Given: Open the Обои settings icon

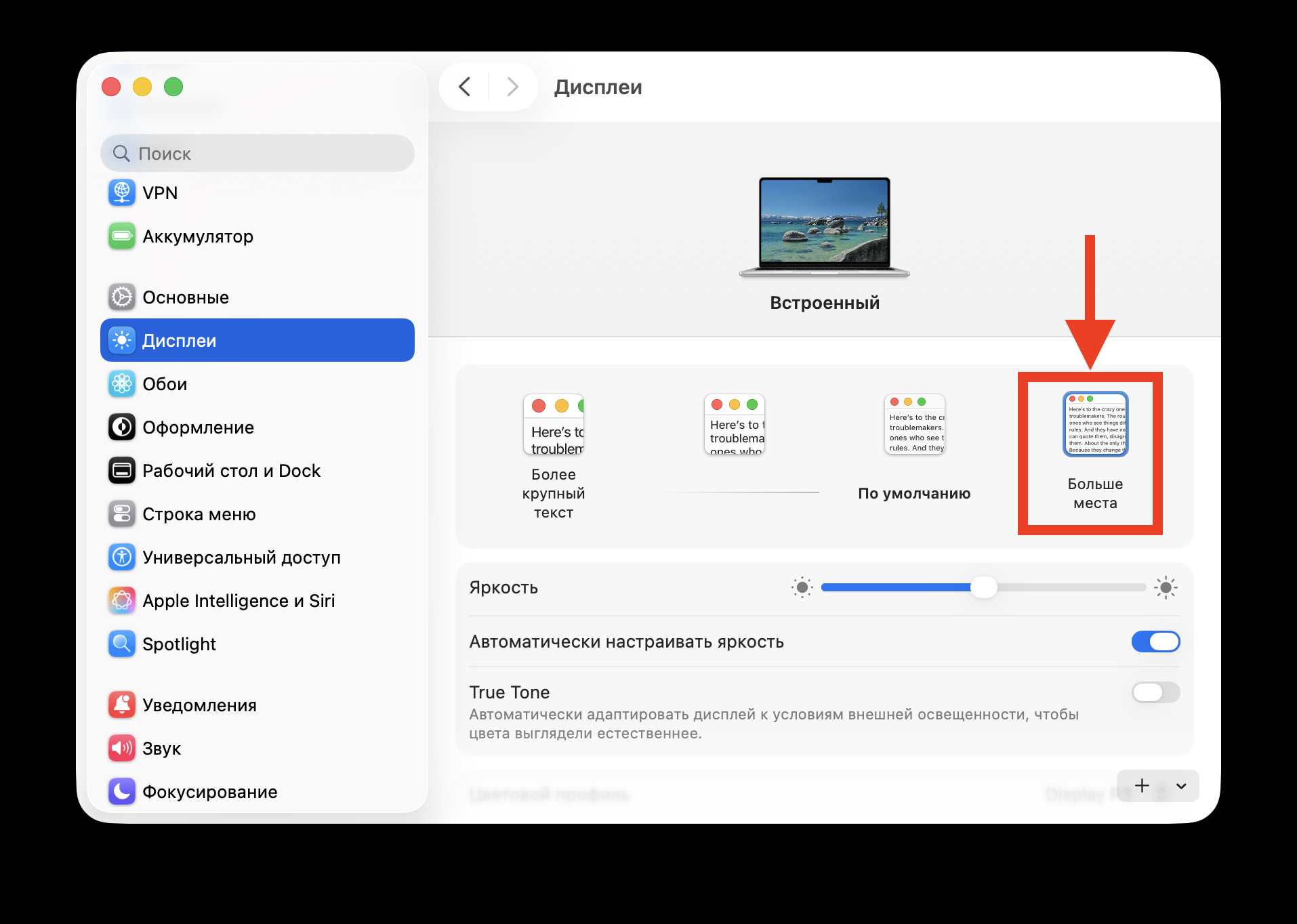Looking at the screenshot, I should click(x=122, y=383).
